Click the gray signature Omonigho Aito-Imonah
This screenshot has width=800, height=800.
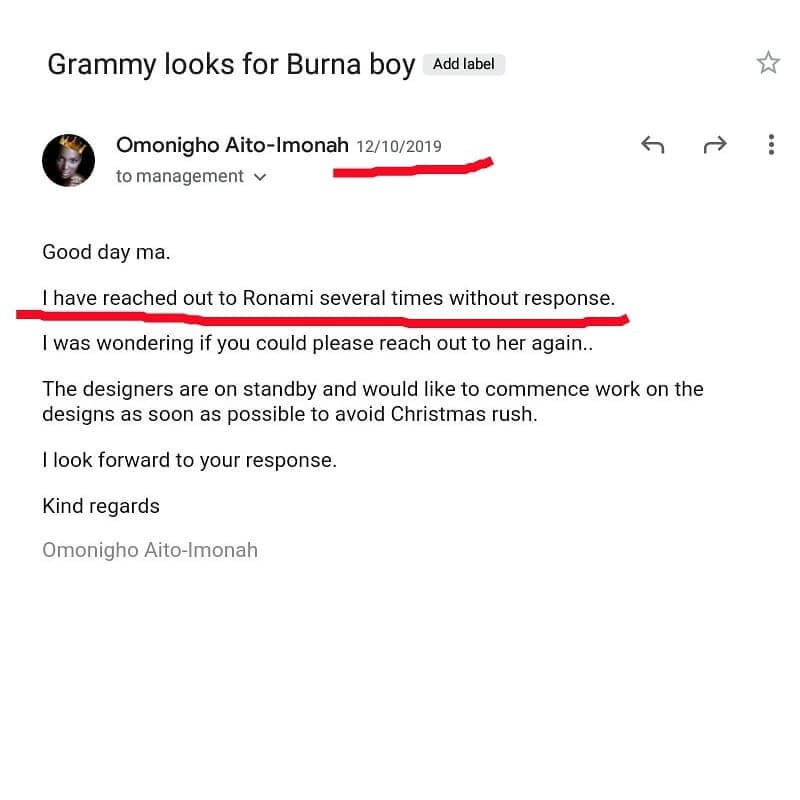[150, 550]
